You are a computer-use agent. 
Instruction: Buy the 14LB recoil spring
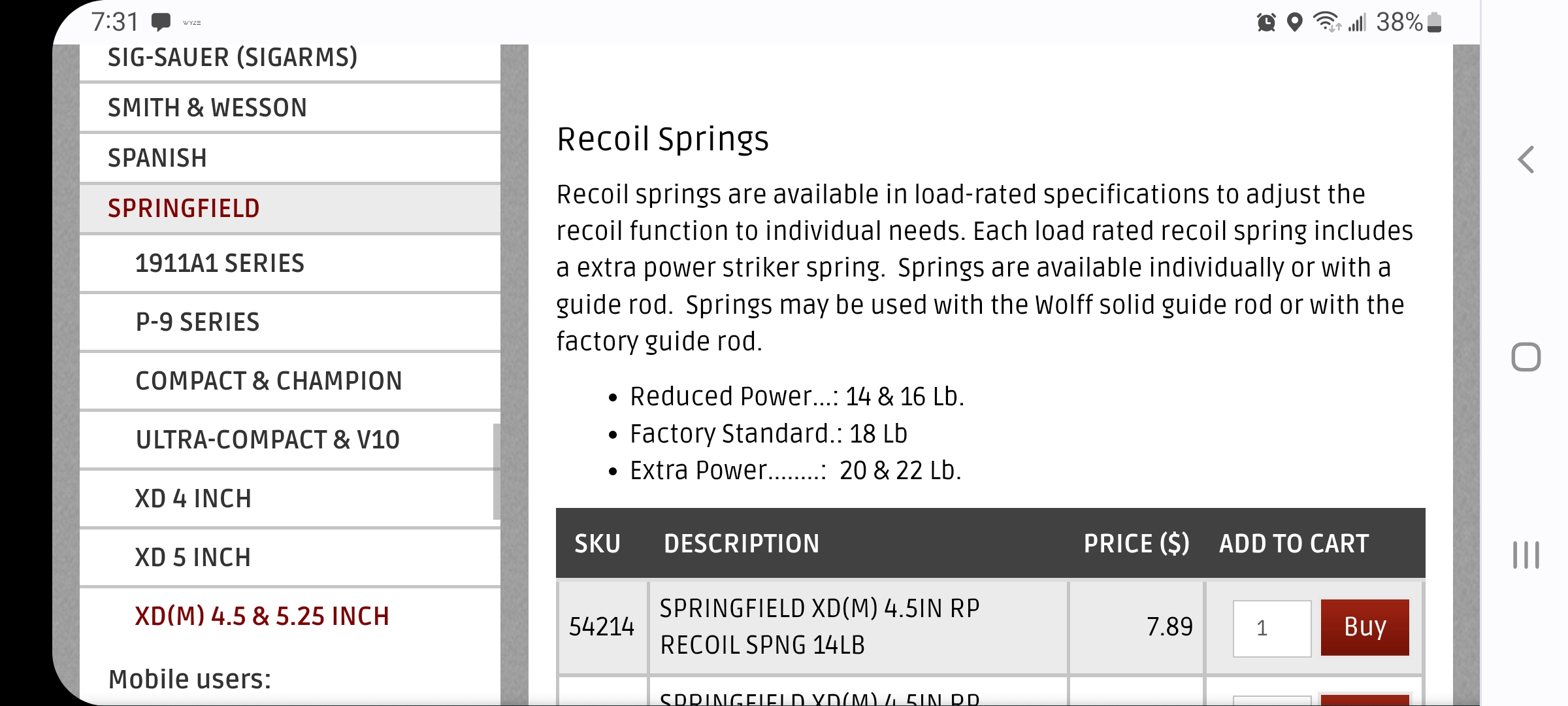(1365, 628)
